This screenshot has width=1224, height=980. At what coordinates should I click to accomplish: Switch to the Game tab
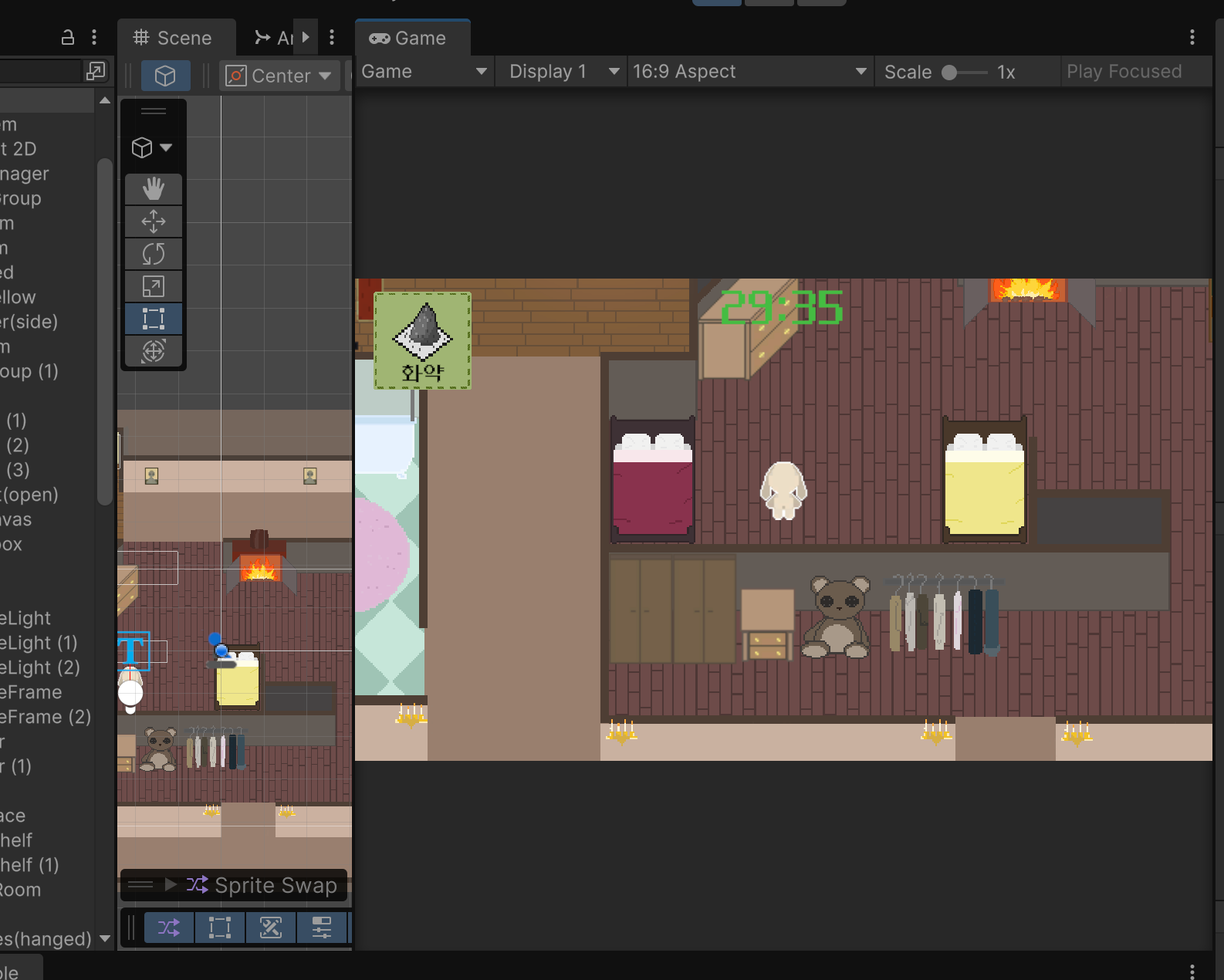click(412, 38)
